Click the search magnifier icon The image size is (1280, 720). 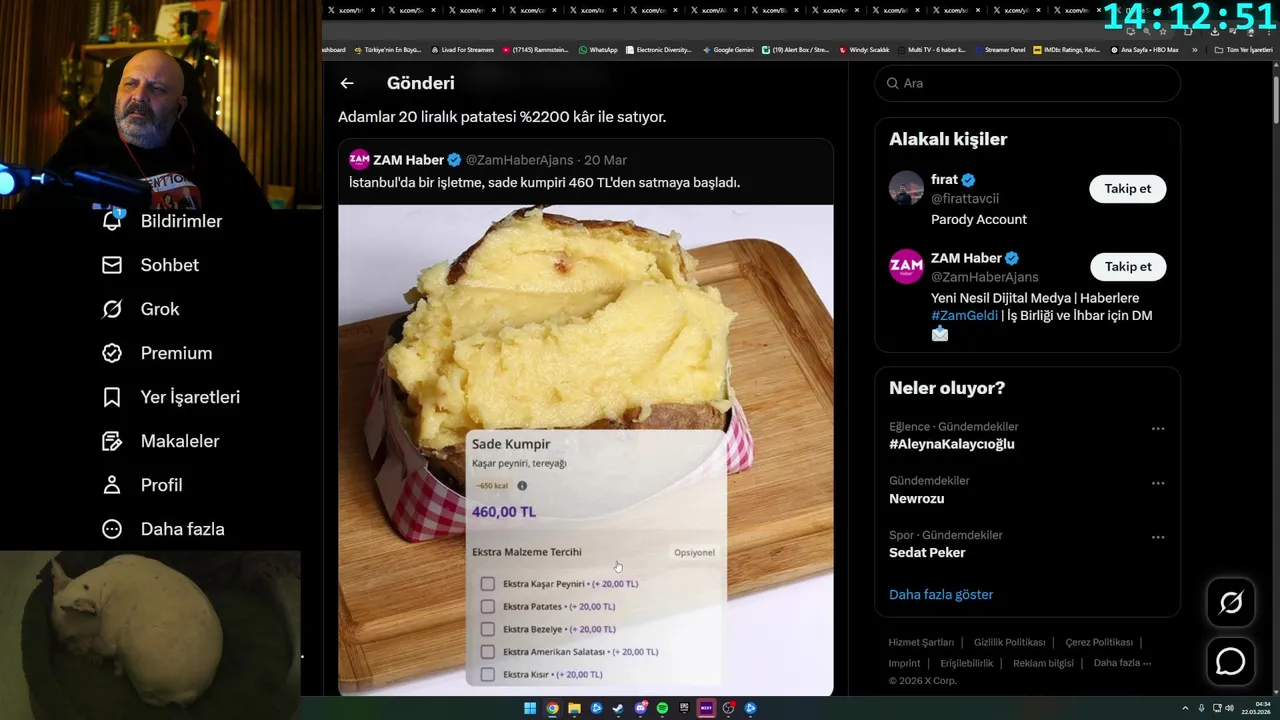tap(892, 83)
